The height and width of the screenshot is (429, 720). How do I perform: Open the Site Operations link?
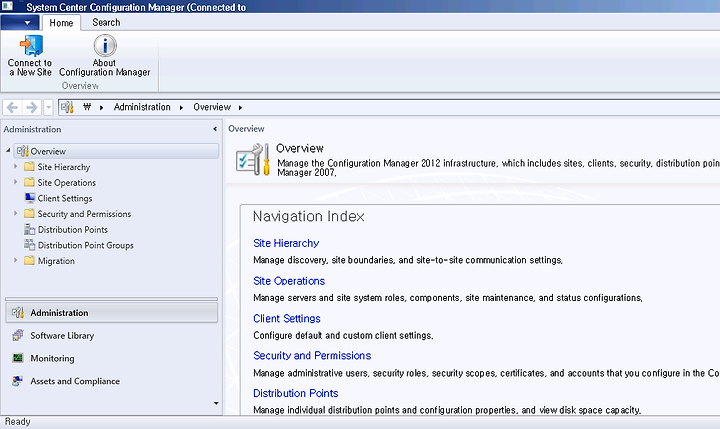(289, 281)
